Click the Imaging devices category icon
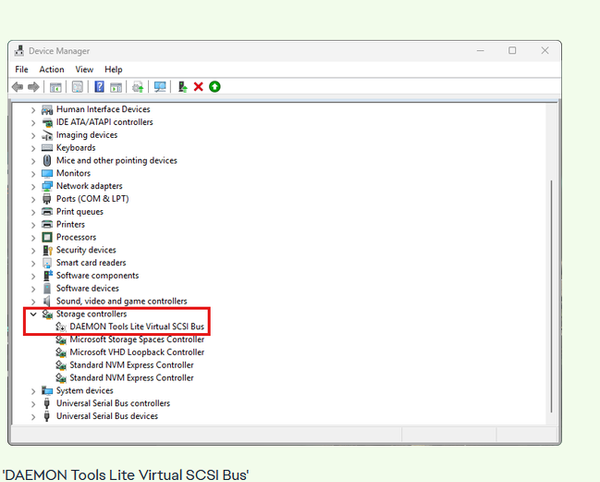 coord(47,135)
